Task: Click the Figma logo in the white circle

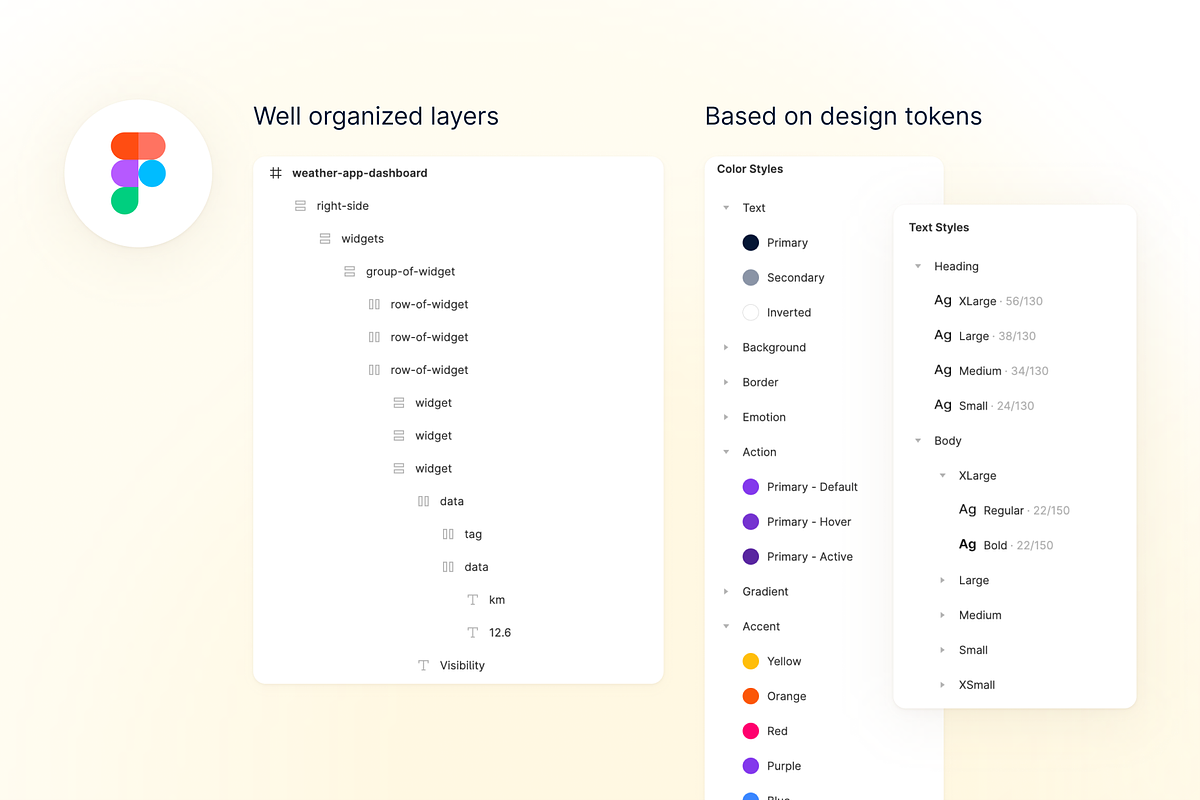Action: 138,173
